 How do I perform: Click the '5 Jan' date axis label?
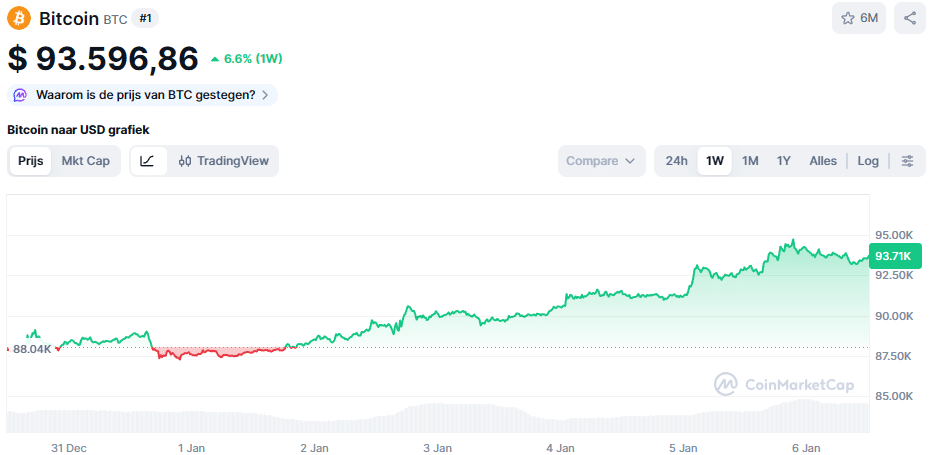[x=683, y=448]
